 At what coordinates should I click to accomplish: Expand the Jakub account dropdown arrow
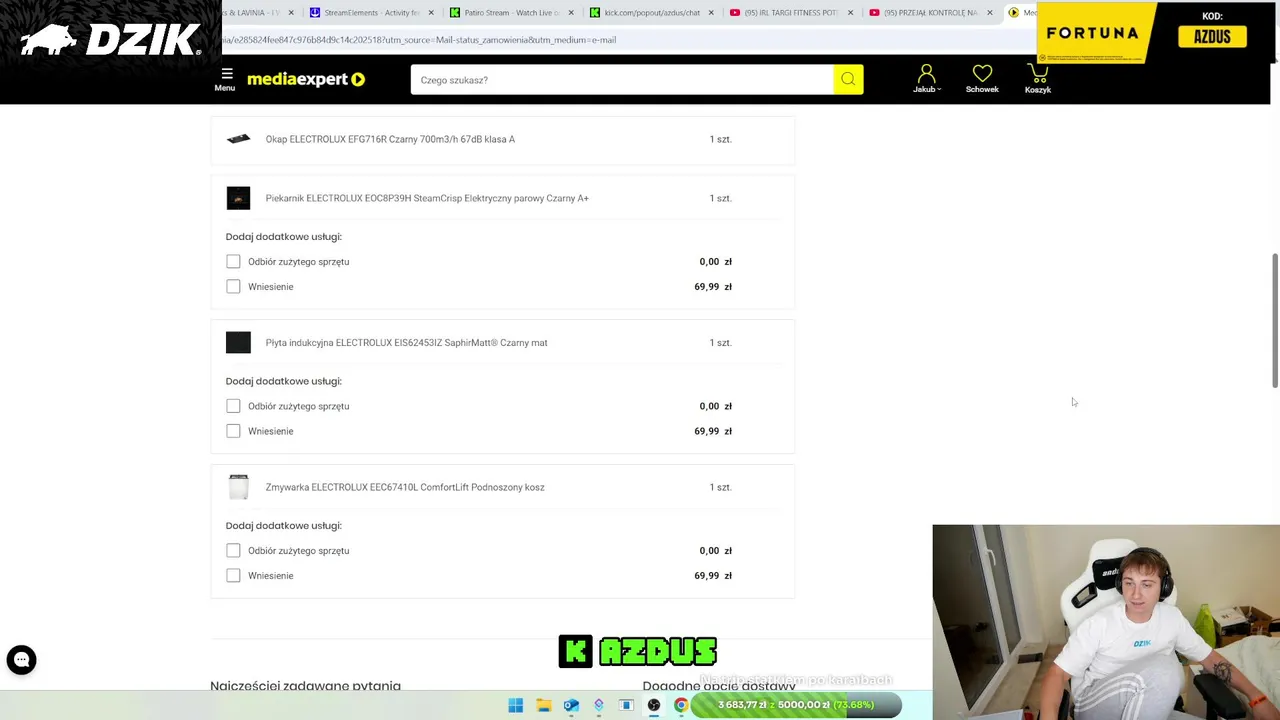pyautogui.click(x=939, y=90)
